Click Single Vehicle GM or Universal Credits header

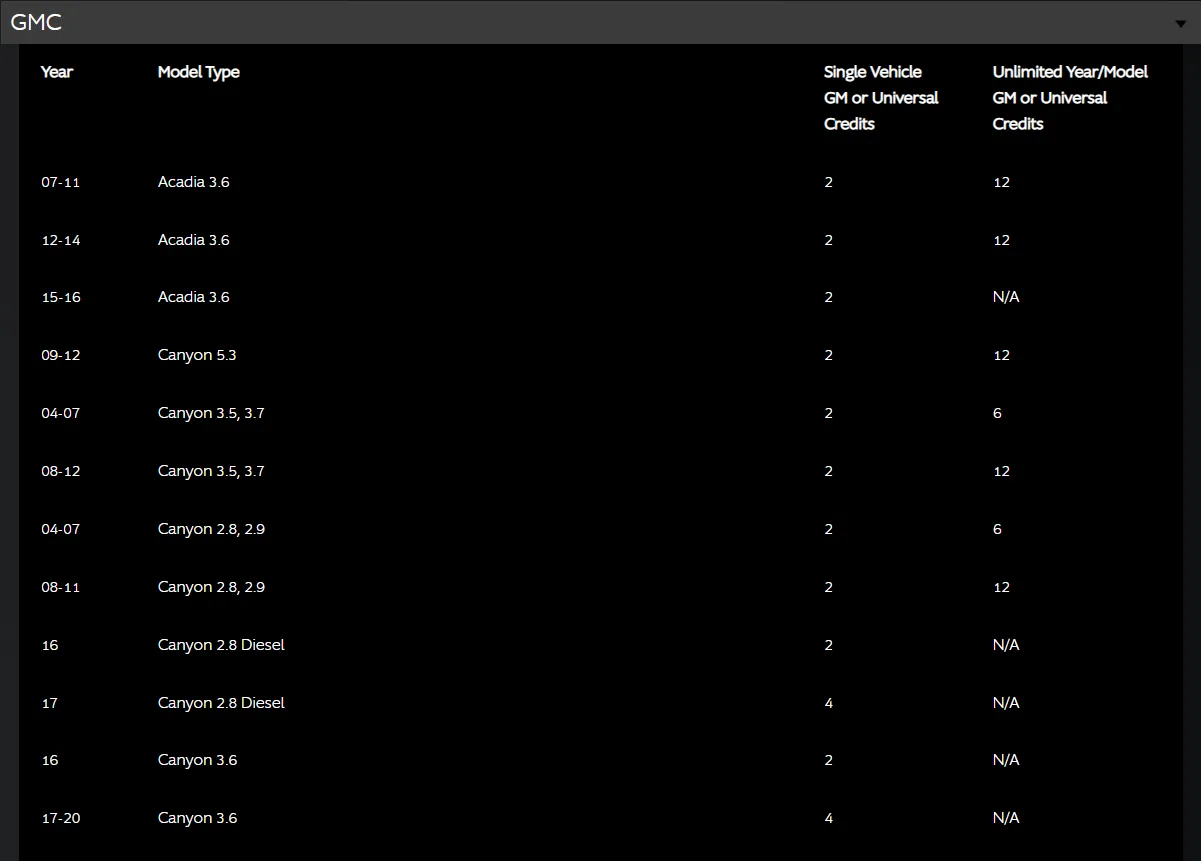(x=881, y=98)
